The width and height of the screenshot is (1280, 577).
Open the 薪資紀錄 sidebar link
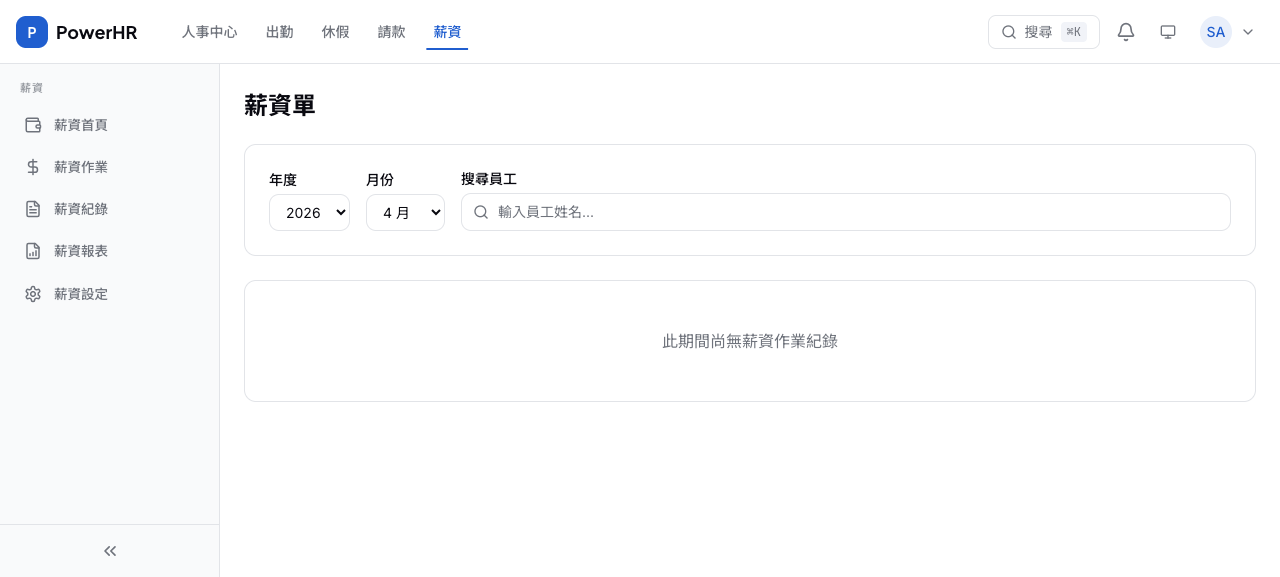click(x=81, y=209)
